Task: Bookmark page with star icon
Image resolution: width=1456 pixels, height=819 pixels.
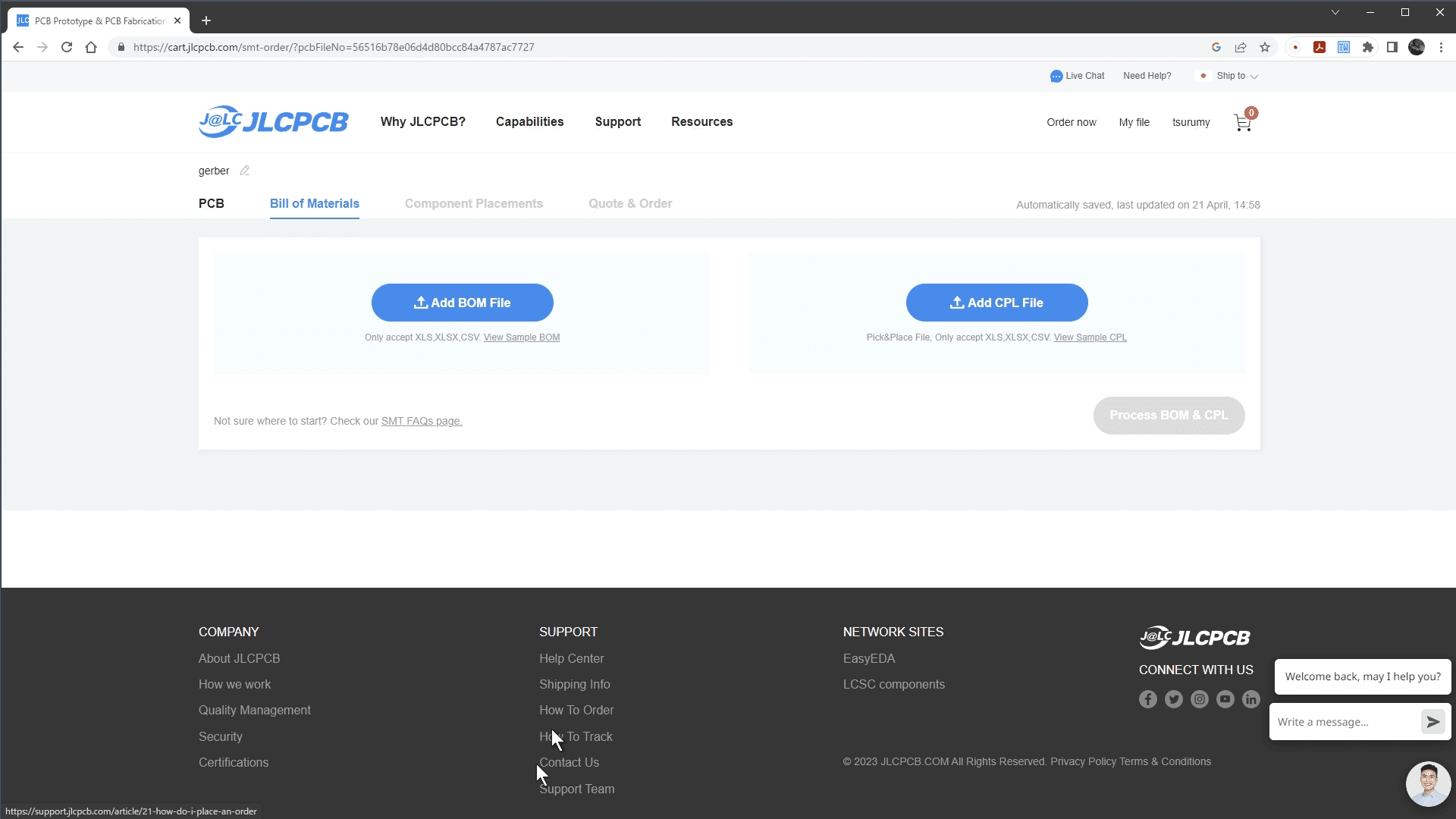Action: [1265, 47]
